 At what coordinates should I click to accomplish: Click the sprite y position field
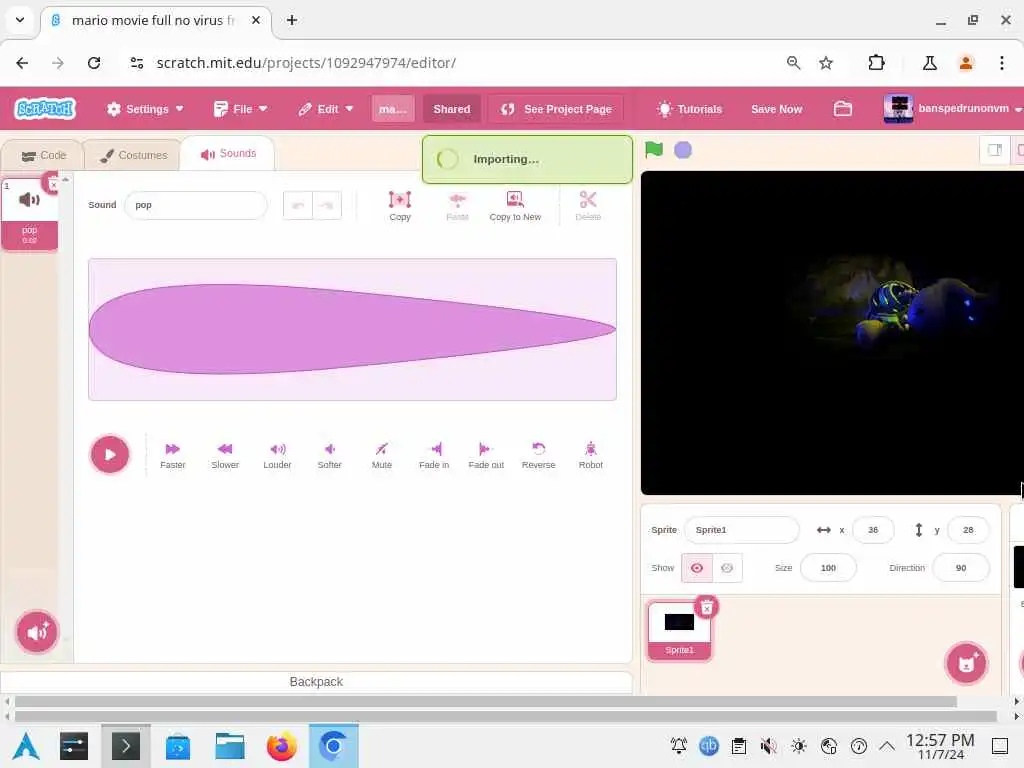pos(968,530)
